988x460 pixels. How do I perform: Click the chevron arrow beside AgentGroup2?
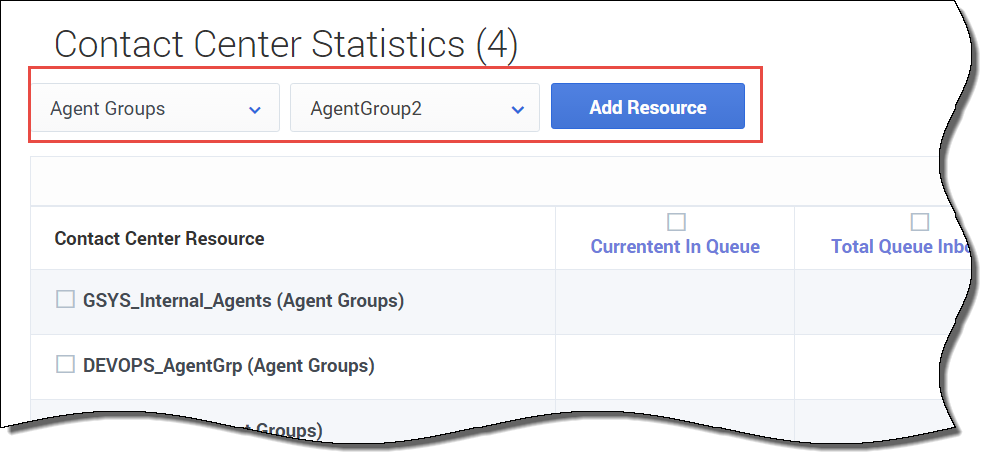point(517,109)
